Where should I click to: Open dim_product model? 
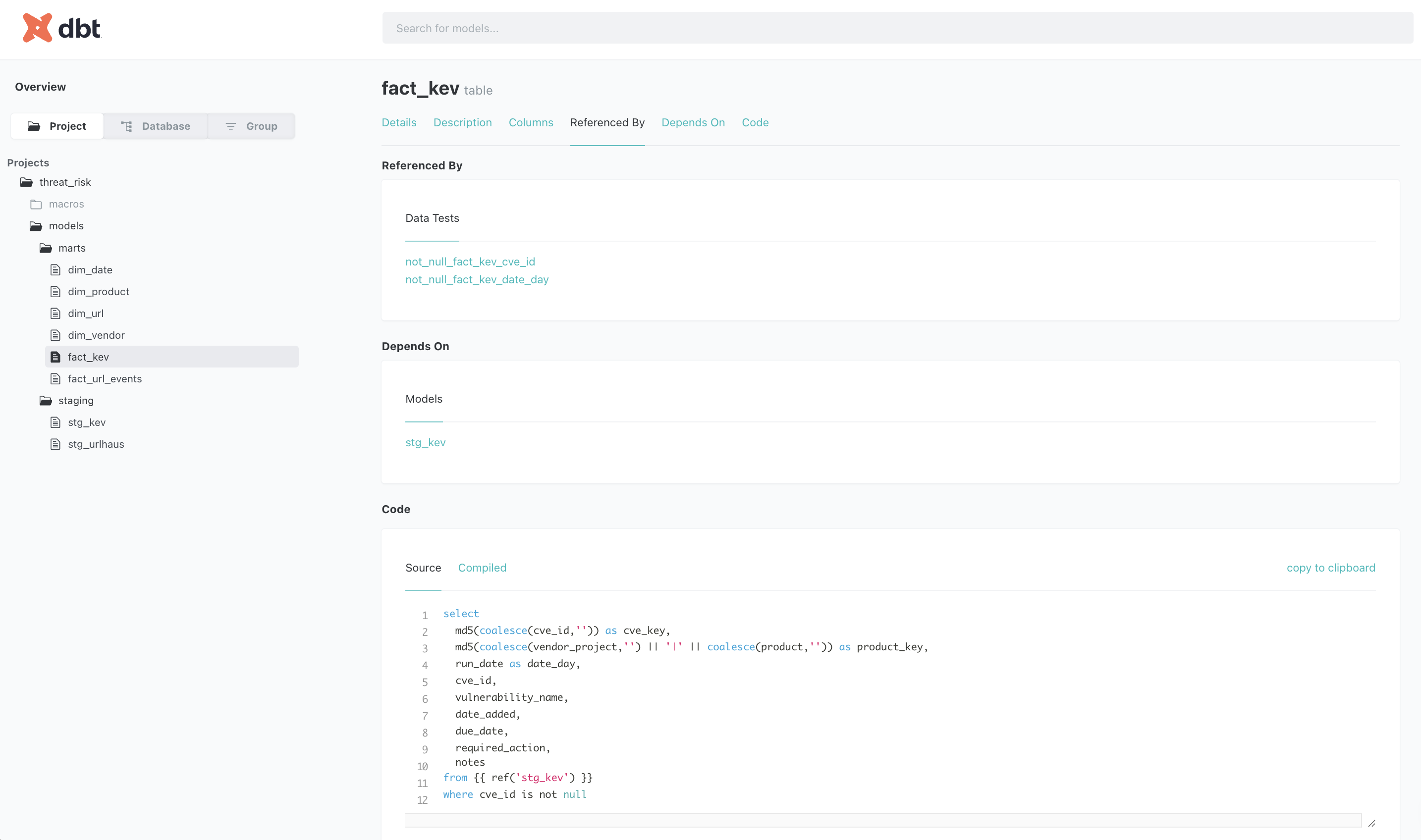99,292
